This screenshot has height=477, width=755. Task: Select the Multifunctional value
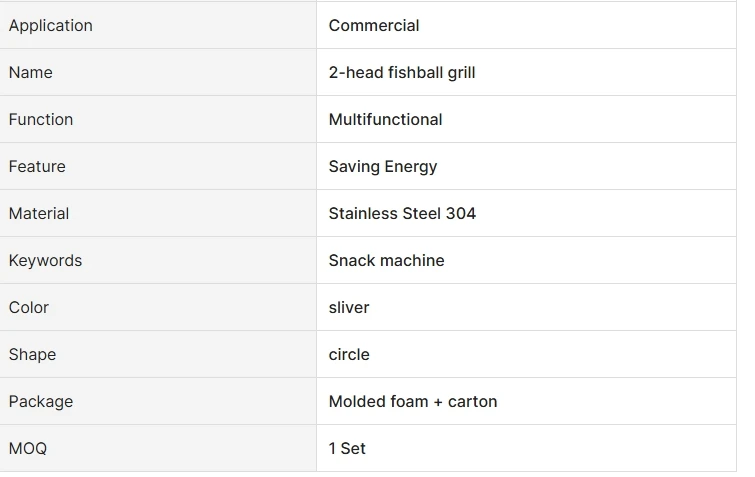coord(385,120)
